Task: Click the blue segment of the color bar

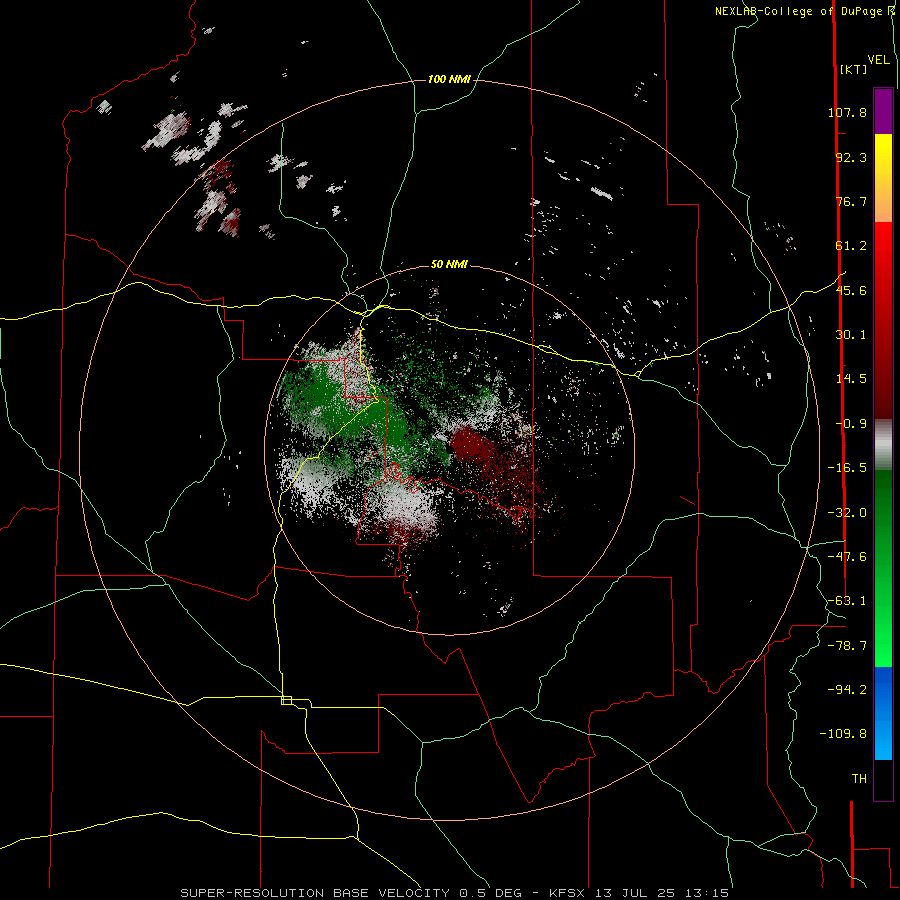Action: coord(883,713)
